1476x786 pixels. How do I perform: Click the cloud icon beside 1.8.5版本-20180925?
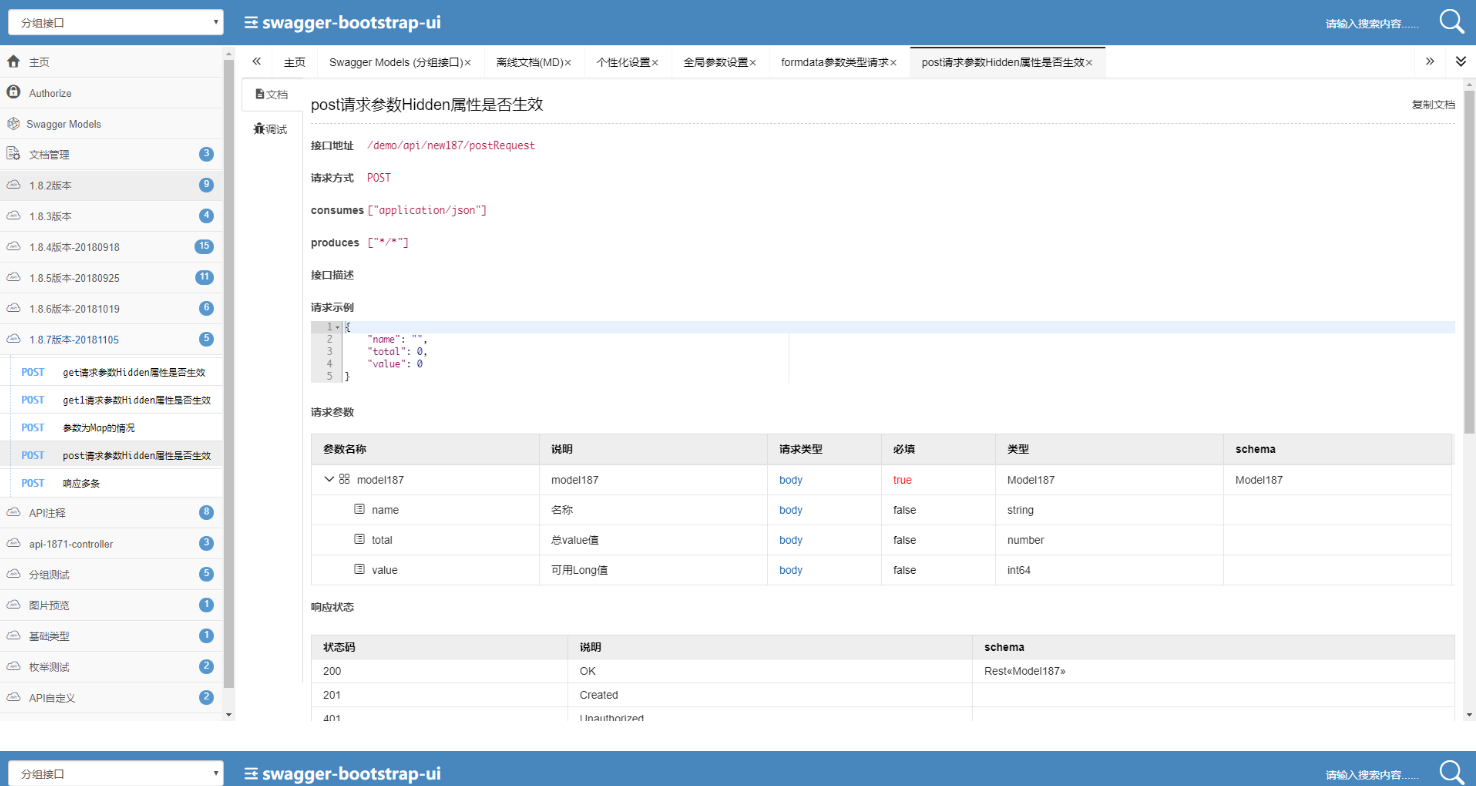tap(13, 278)
